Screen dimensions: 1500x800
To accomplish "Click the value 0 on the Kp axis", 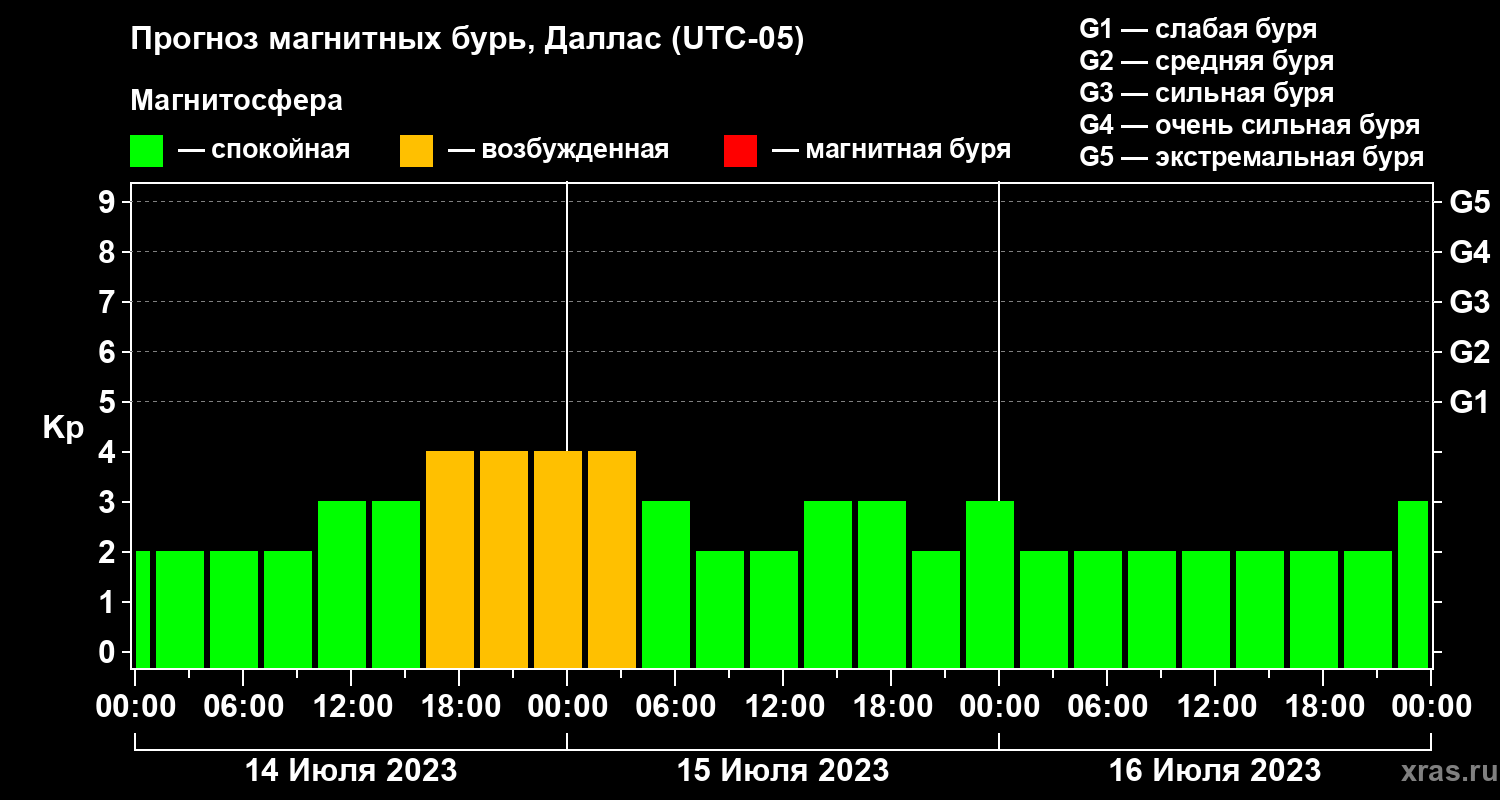I will [108, 652].
